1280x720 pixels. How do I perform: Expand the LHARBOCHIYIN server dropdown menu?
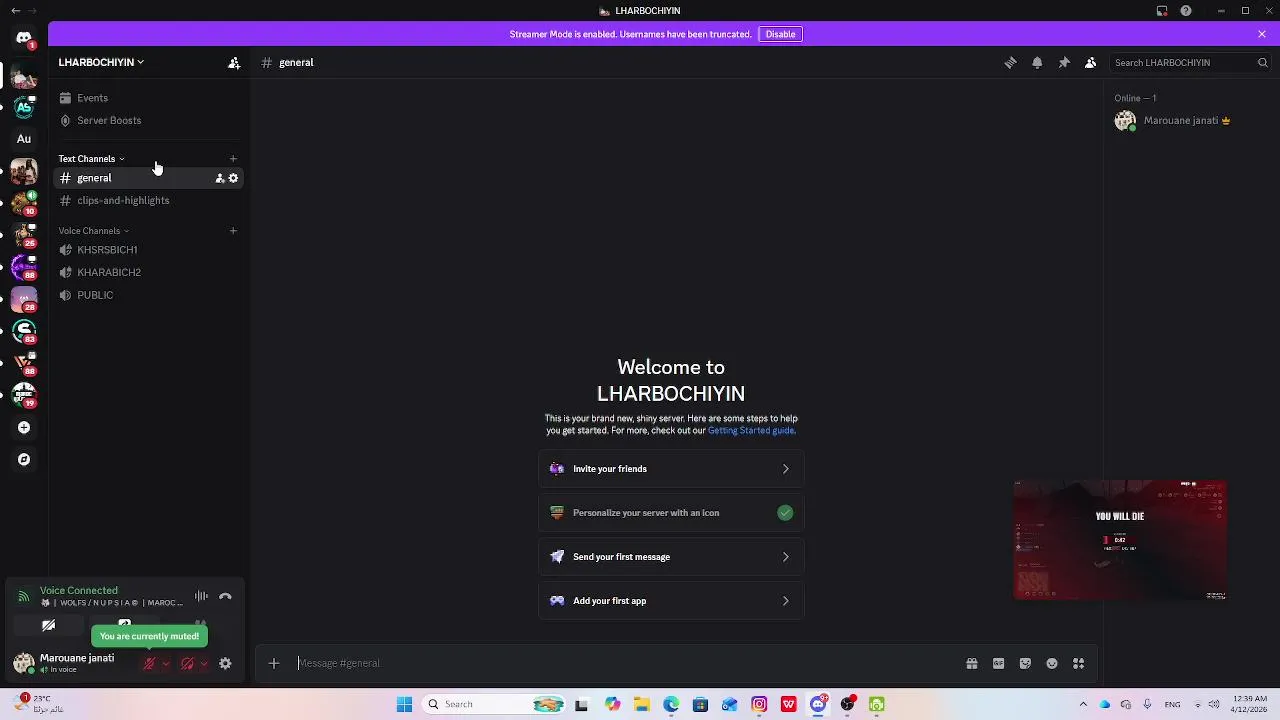coord(101,62)
